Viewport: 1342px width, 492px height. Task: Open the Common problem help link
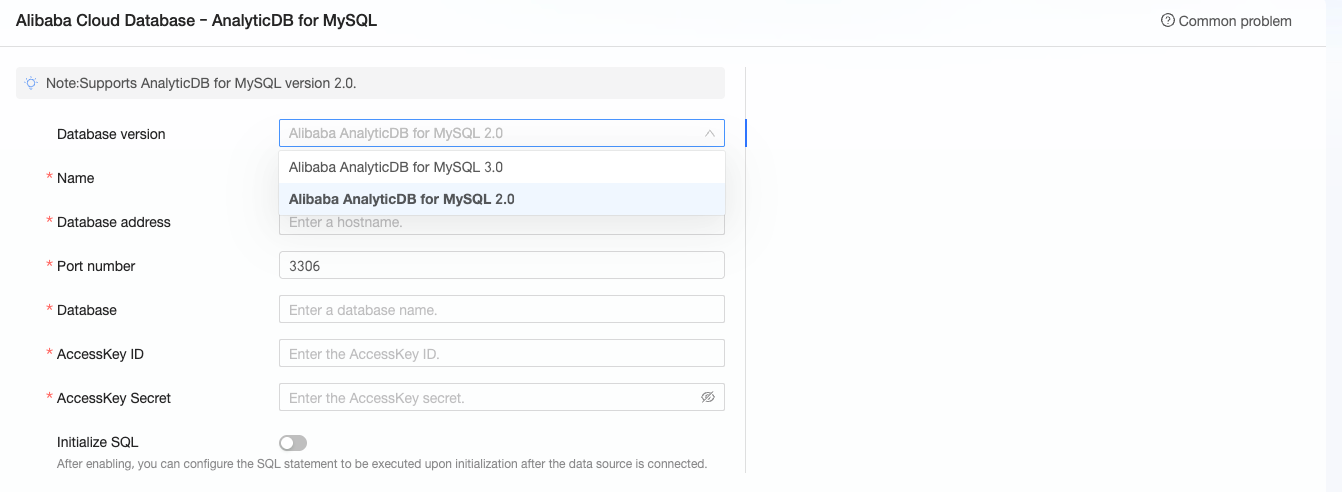point(1226,21)
